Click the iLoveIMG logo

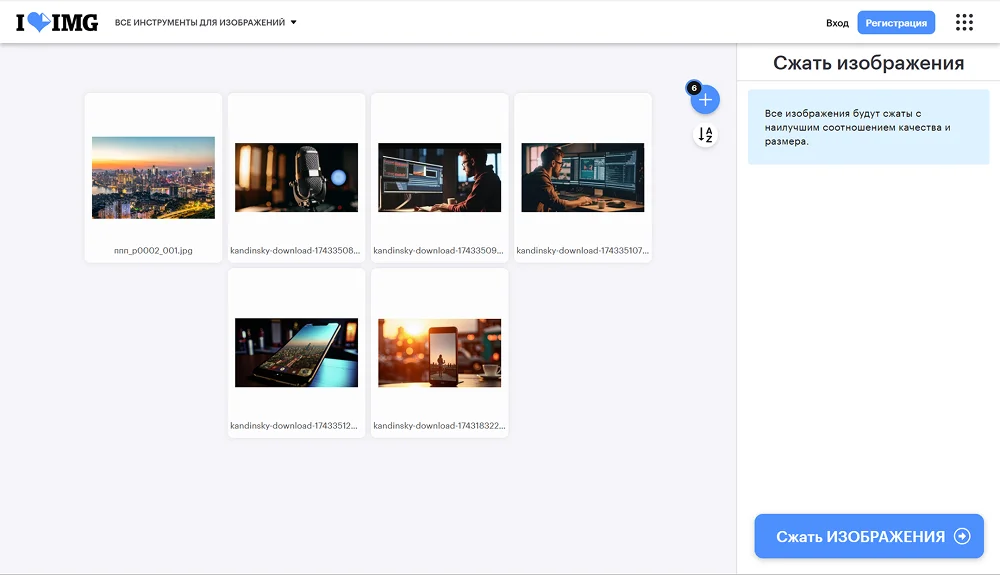57,22
